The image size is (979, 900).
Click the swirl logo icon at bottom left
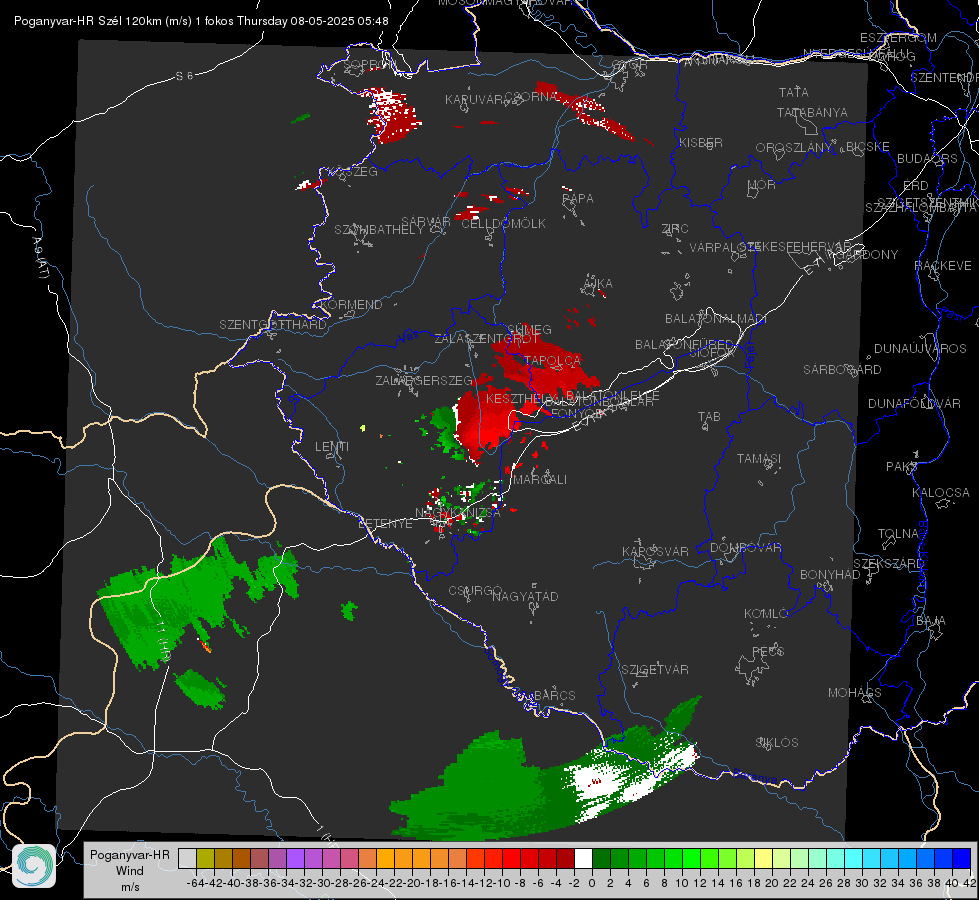[x=34, y=866]
